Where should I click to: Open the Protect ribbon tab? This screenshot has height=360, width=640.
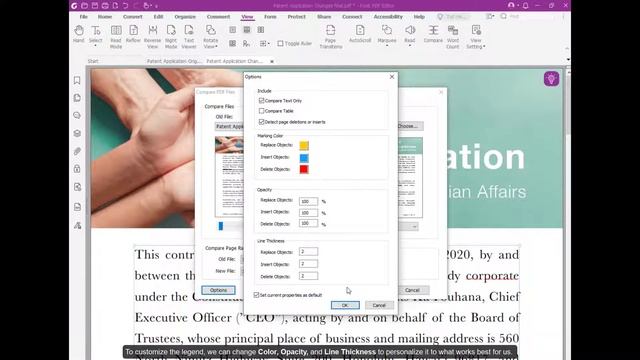pyautogui.click(x=296, y=17)
